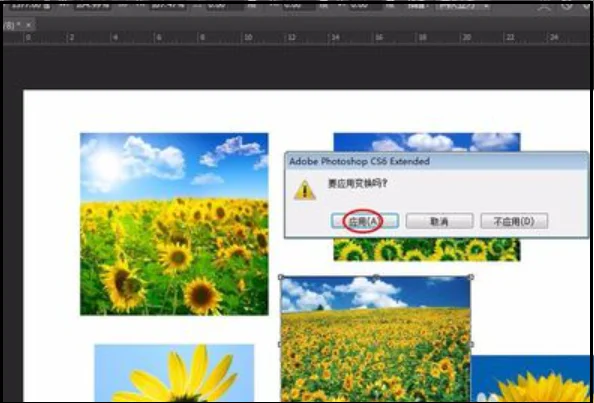Select the single yellow flower on light-blue background
Screen dimensions: 594x403
click(x=174, y=373)
